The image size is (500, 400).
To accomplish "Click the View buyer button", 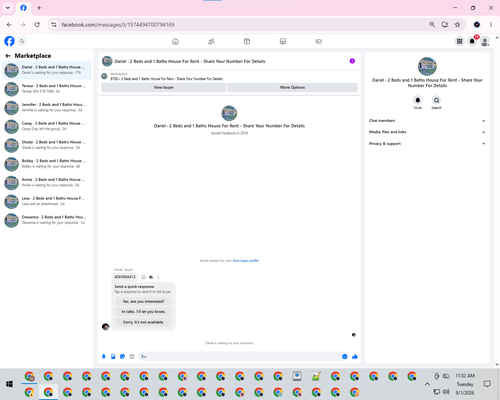I will click(164, 87).
